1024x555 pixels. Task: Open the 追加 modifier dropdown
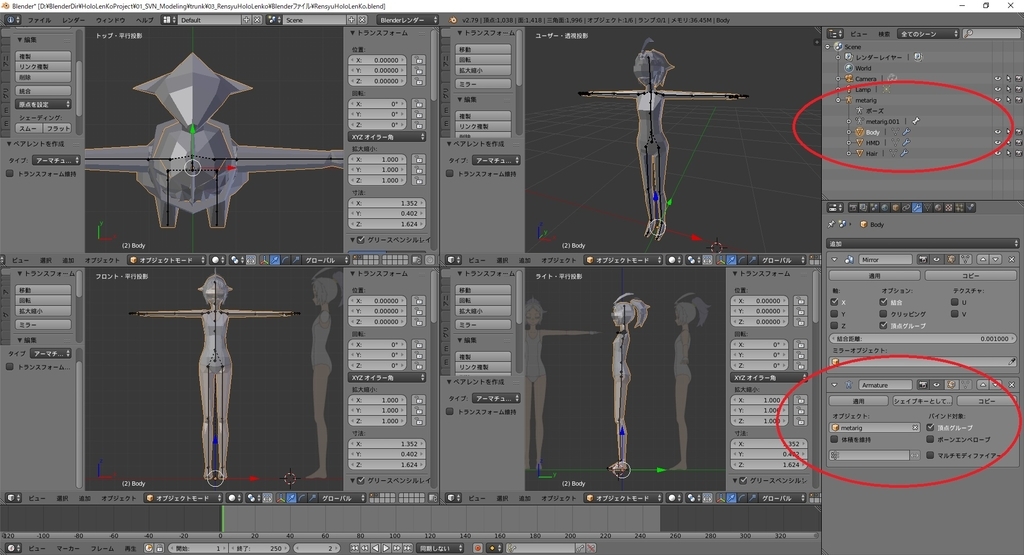pos(923,244)
